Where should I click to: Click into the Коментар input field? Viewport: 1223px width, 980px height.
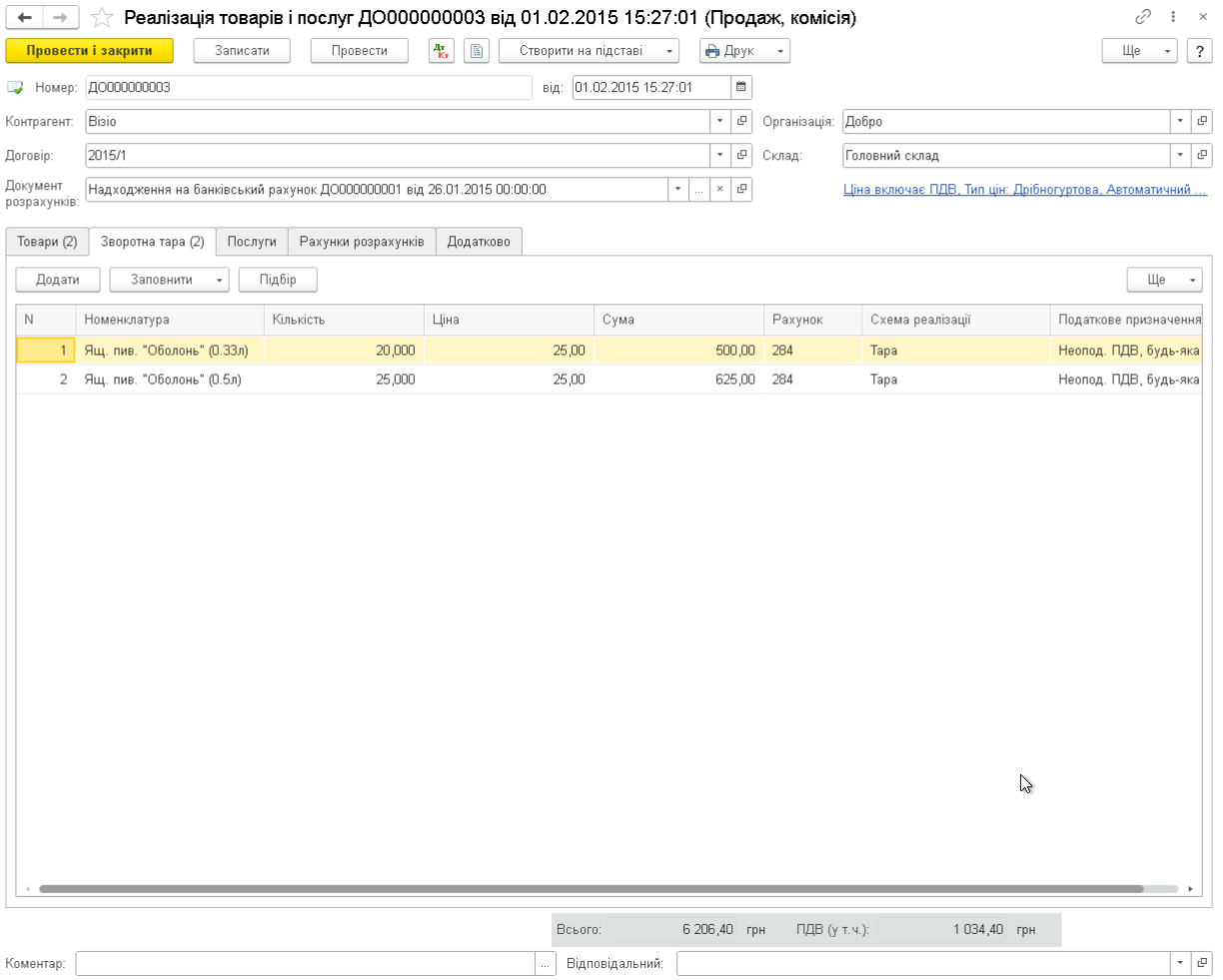point(306,963)
